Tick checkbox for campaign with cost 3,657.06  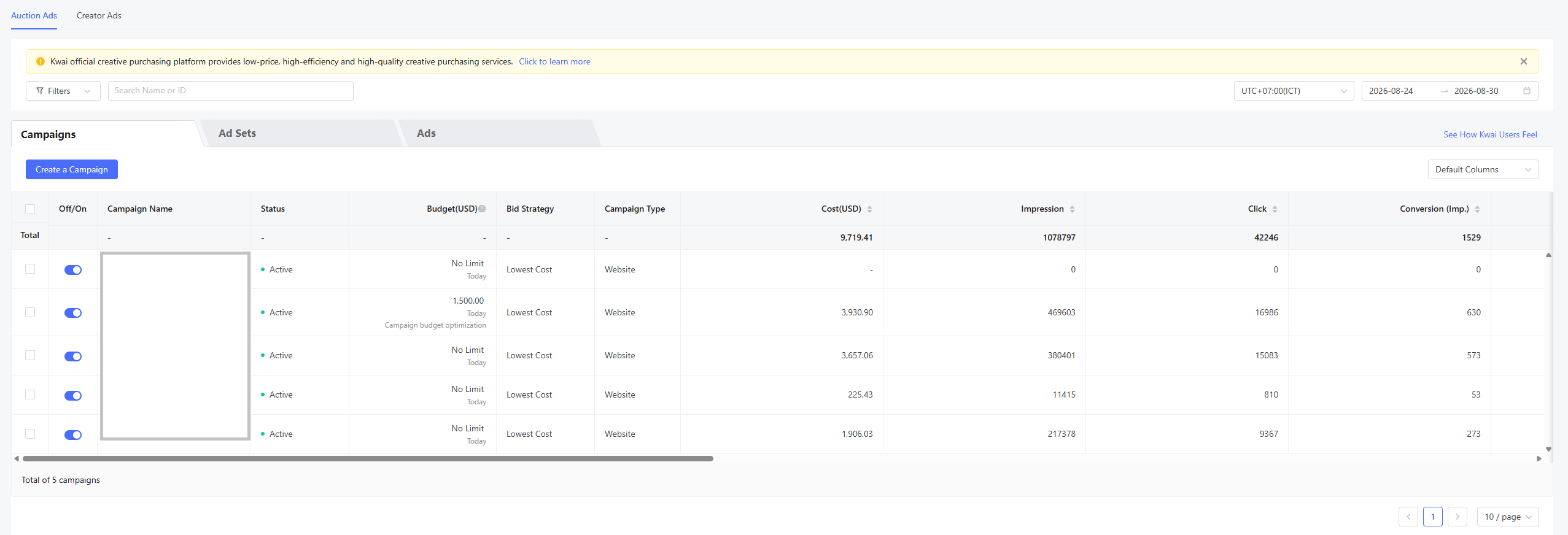tap(30, 355)
